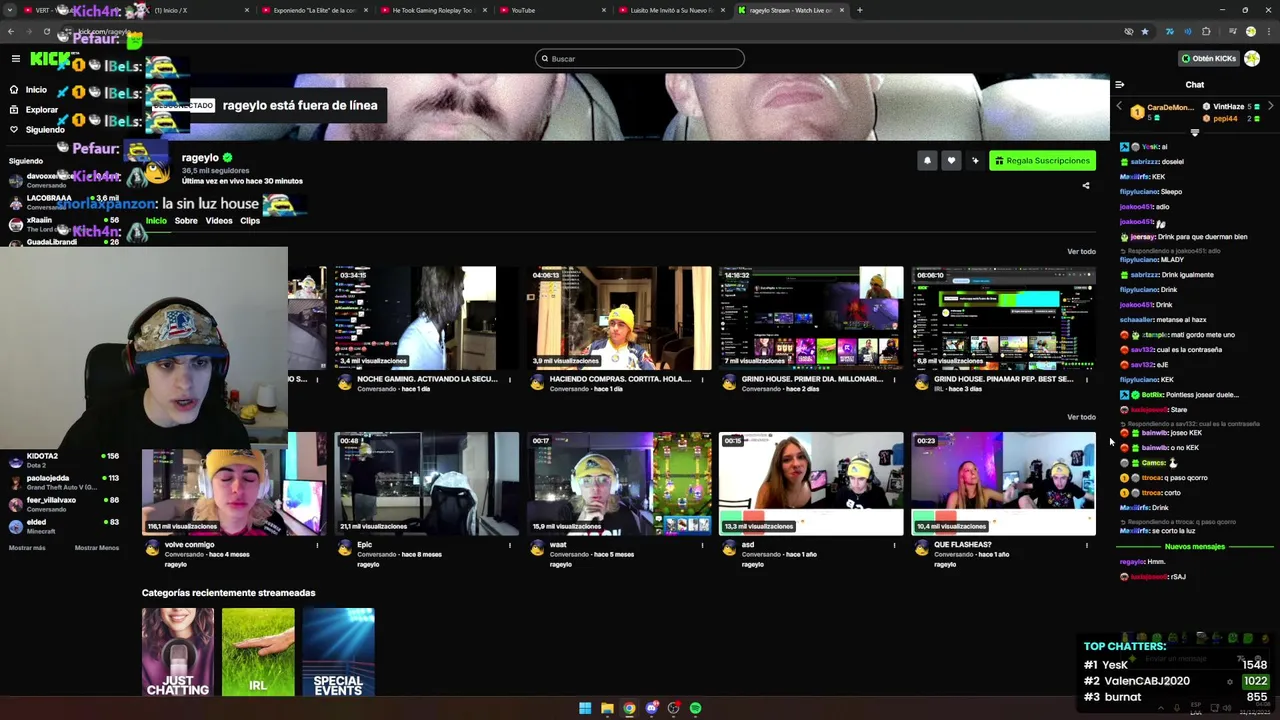The image size is (1280, 720).
Task: Switch to He Took Gaming Roleplay browser tab
Action: point(432,10)
